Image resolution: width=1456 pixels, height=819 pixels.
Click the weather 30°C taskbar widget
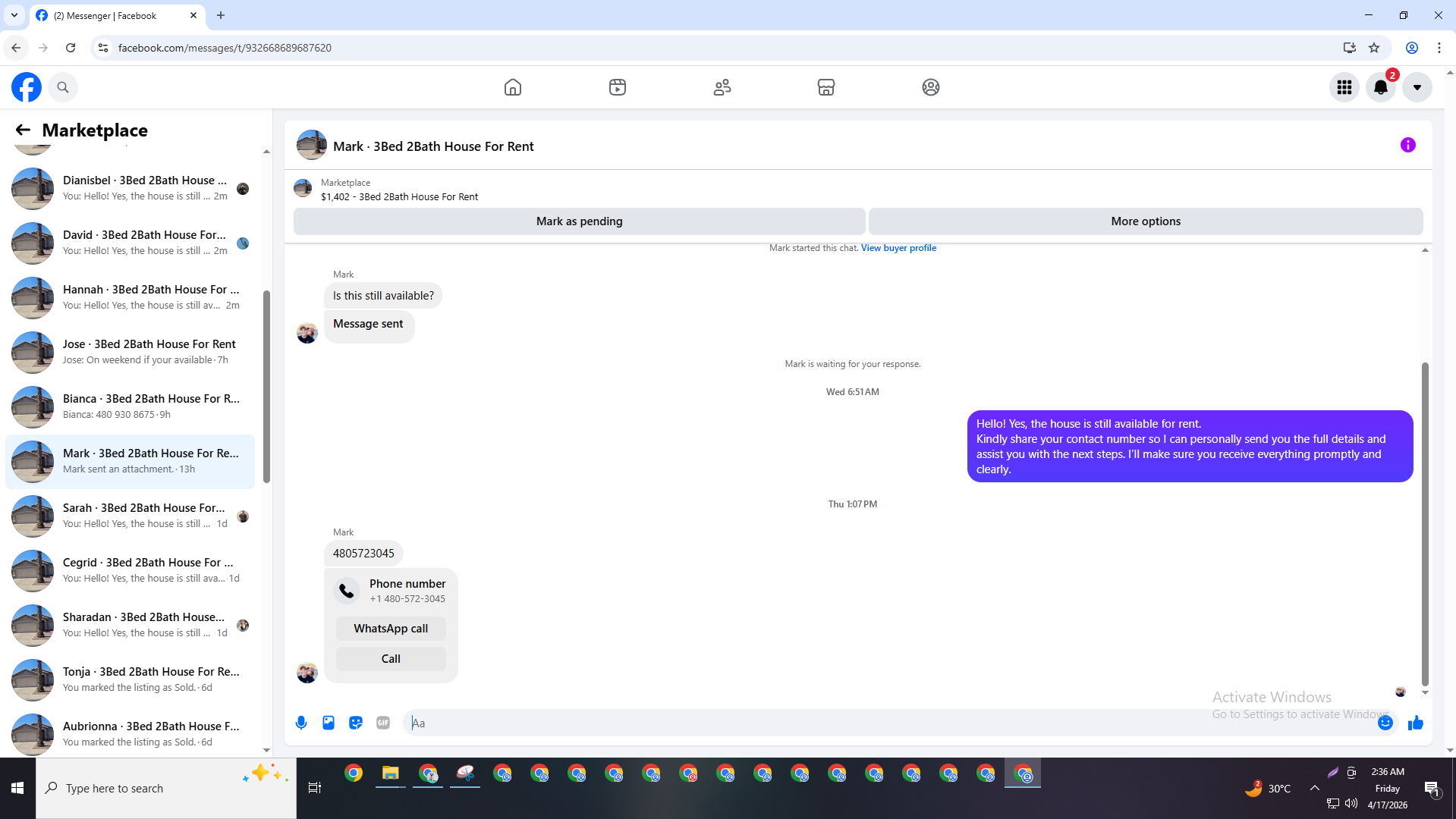pyautogui.click(x=1268, y=789)
